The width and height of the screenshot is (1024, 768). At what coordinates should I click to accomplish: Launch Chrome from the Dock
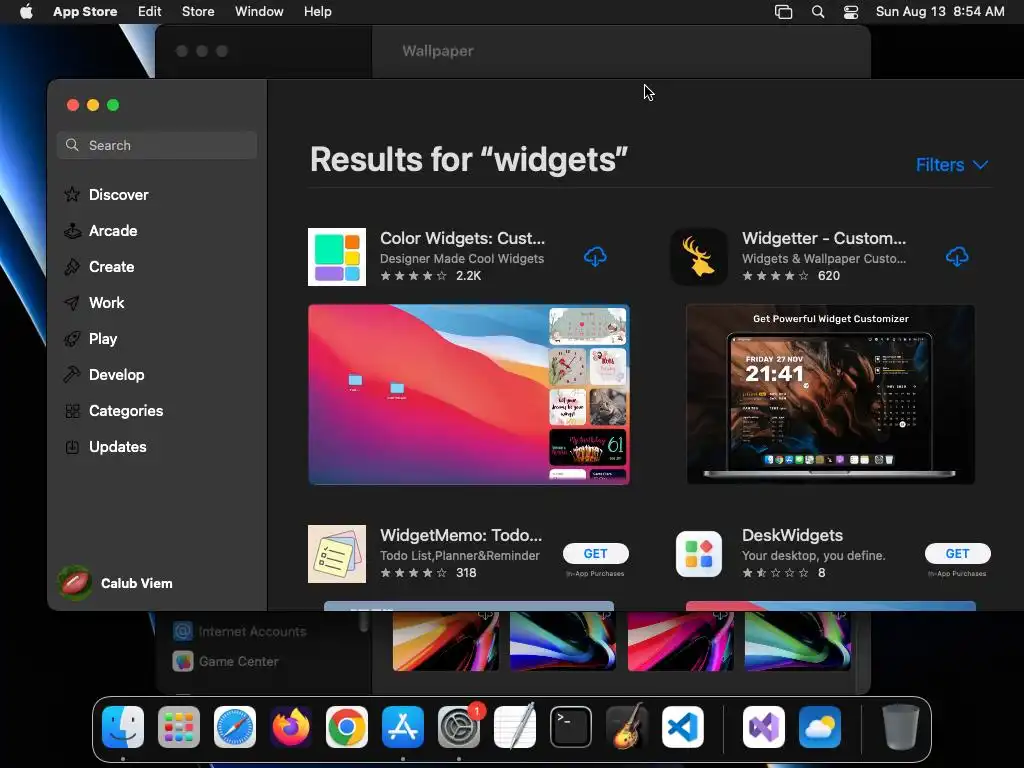pos(347,727)
